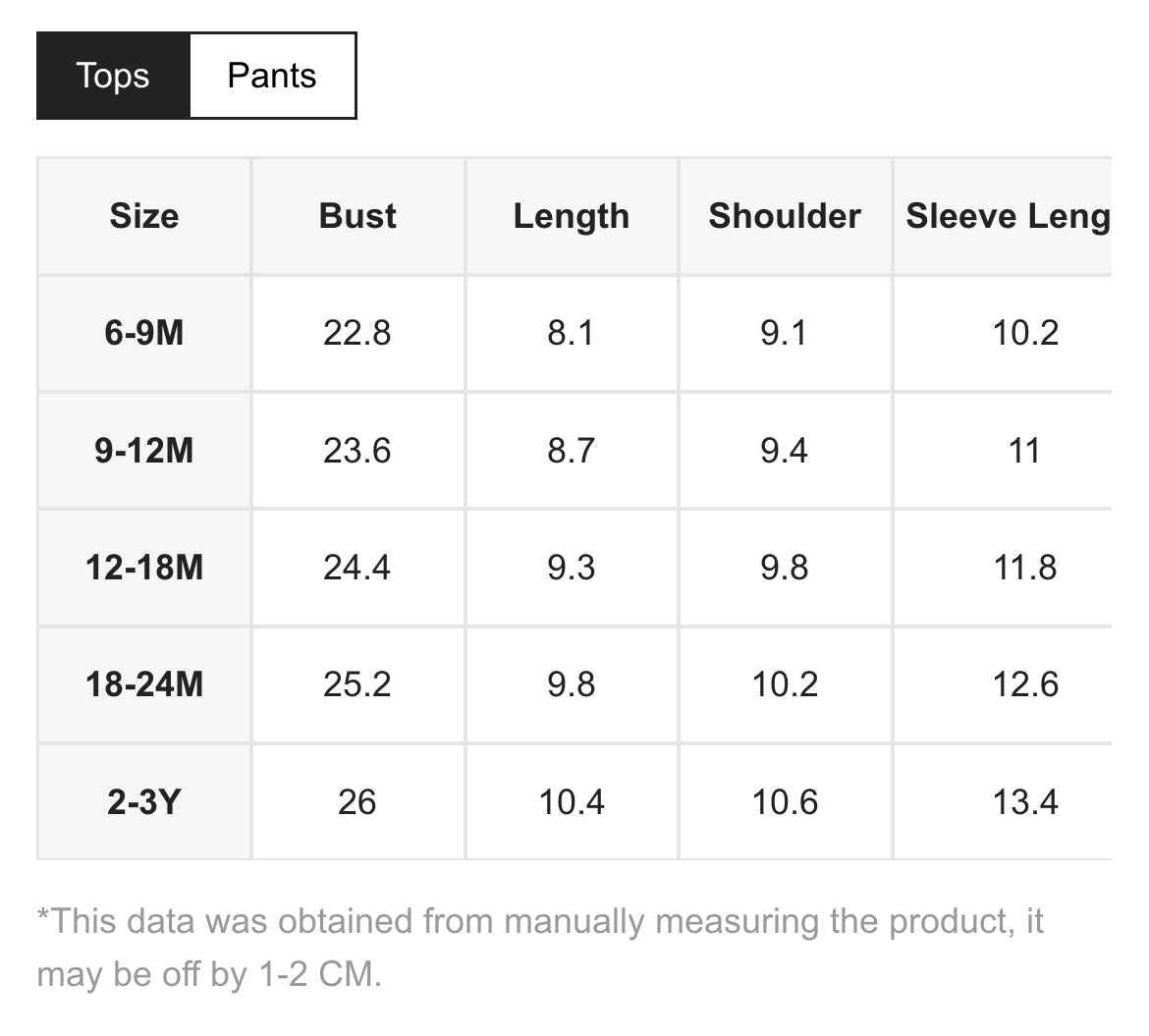Click the 26 bust value cell
1149x1036 pixels.
(x=357, y=802)
